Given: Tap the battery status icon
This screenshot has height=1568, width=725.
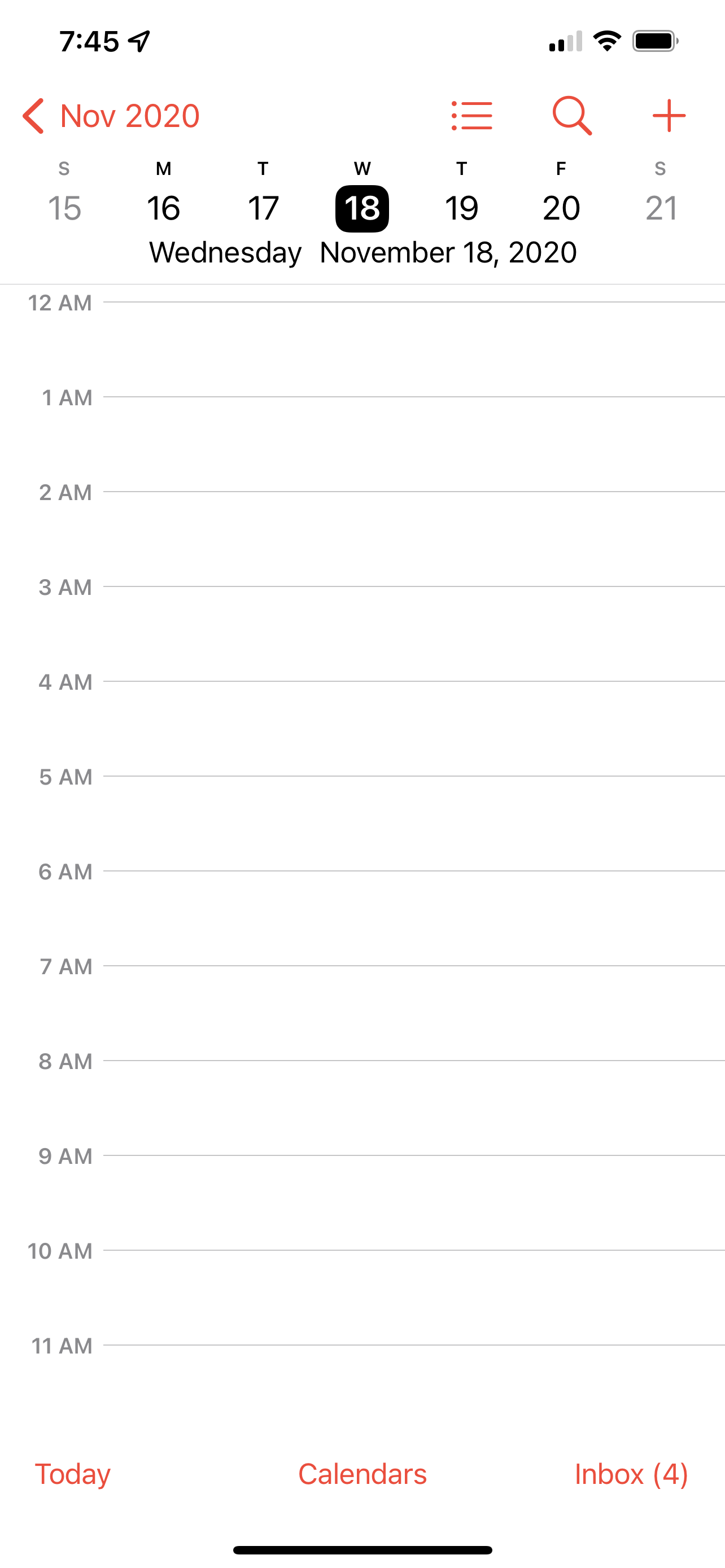Looking at the screenshot, I should 655,41.
